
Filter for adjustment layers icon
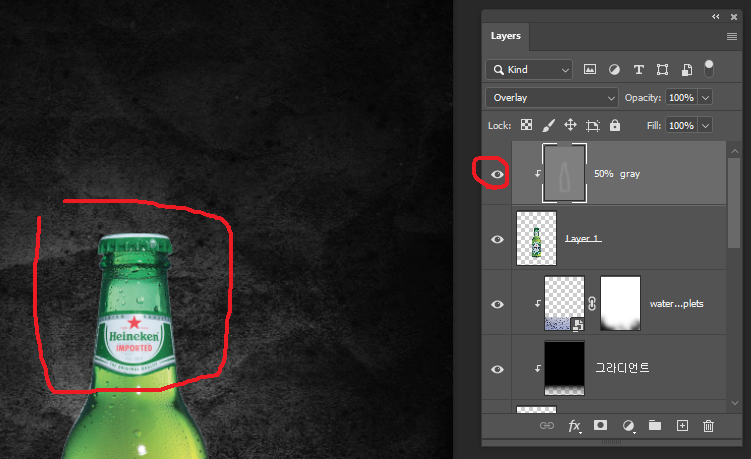coord(614,69)
